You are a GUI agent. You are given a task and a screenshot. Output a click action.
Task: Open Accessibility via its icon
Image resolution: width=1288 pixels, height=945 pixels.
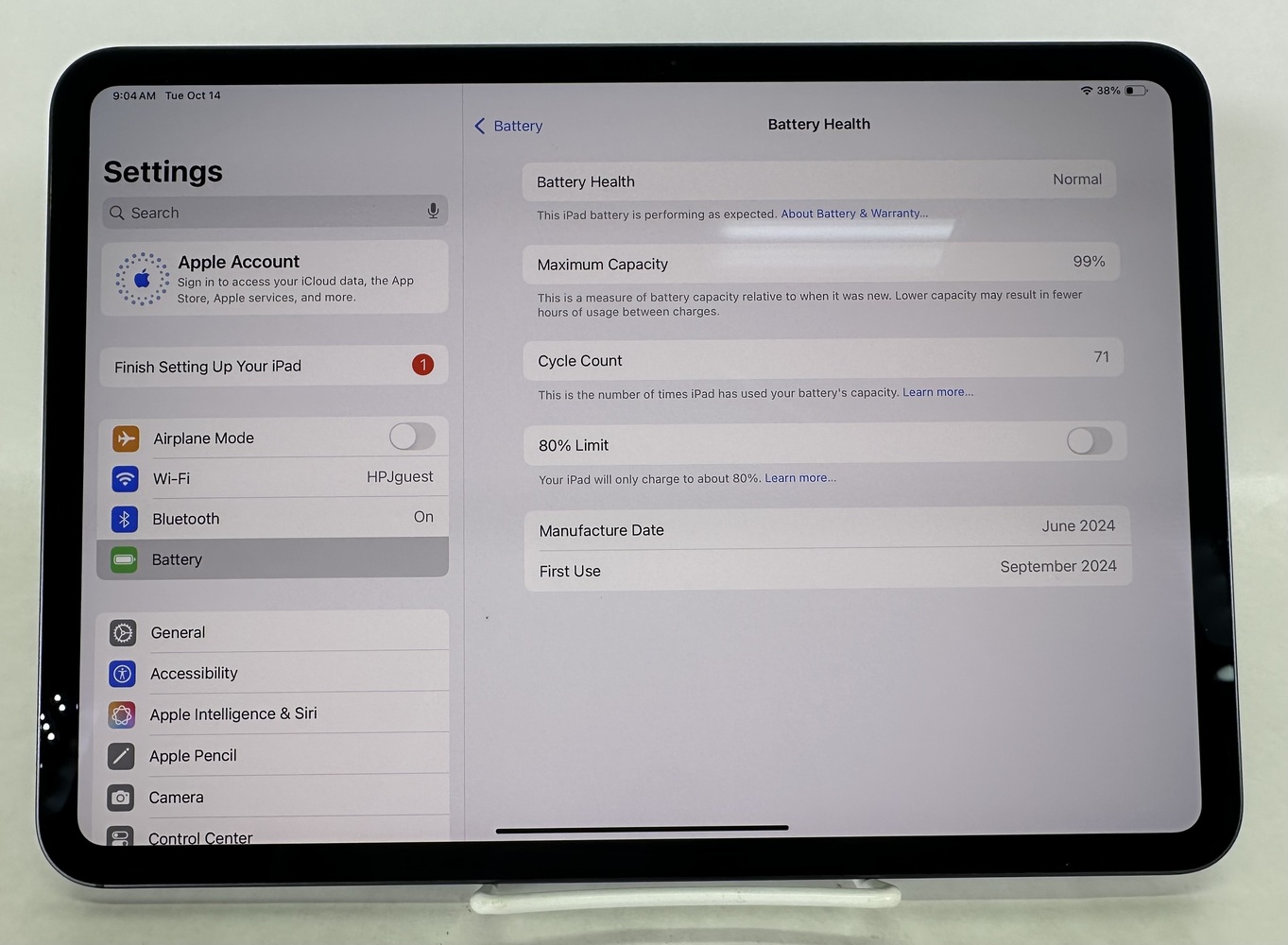pyautogui.click(x=122, y=674)
